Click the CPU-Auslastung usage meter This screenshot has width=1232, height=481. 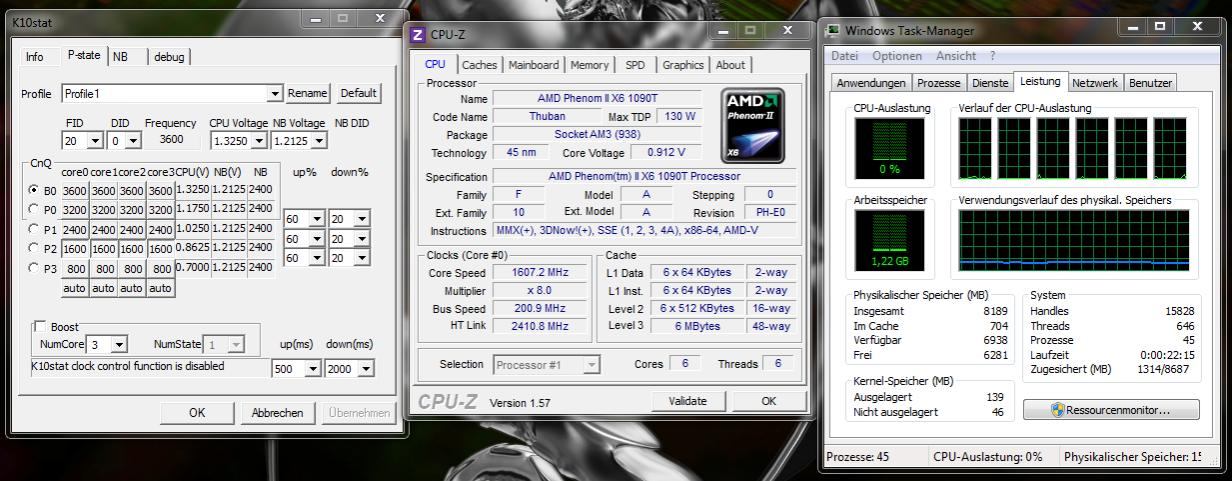889,147
